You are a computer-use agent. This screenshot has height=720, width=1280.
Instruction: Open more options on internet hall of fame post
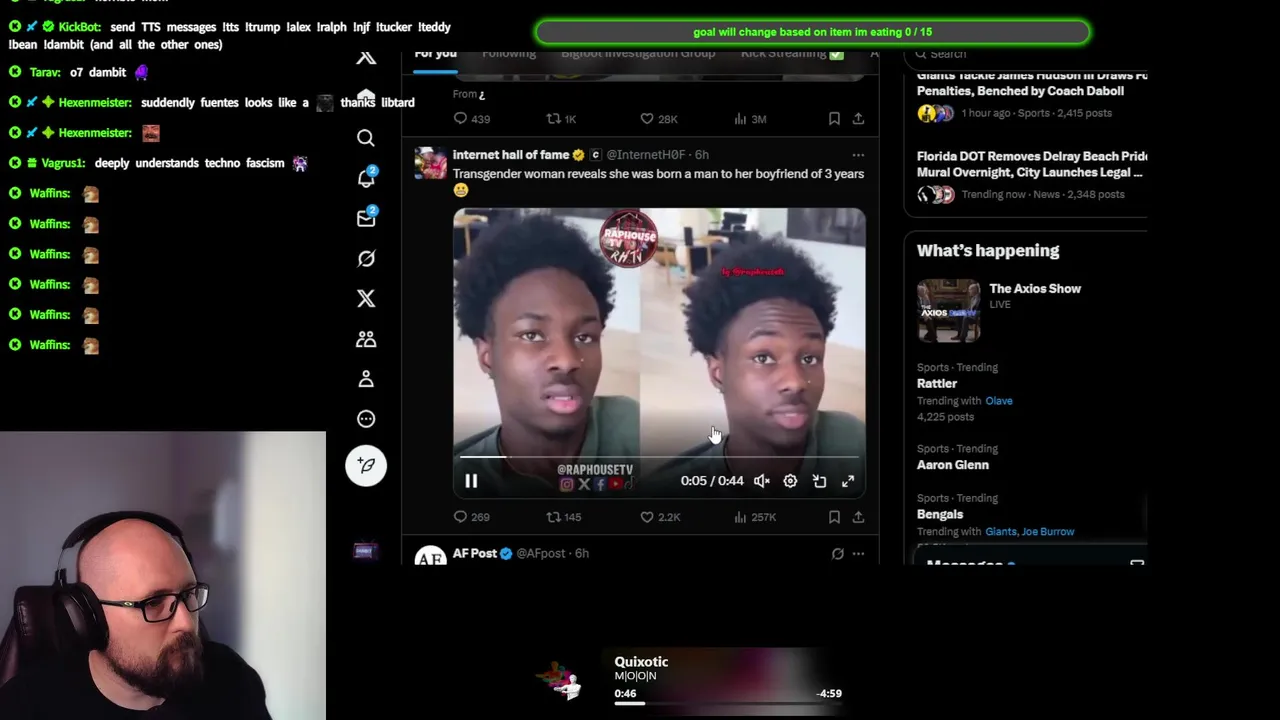(x=858, y=155)
